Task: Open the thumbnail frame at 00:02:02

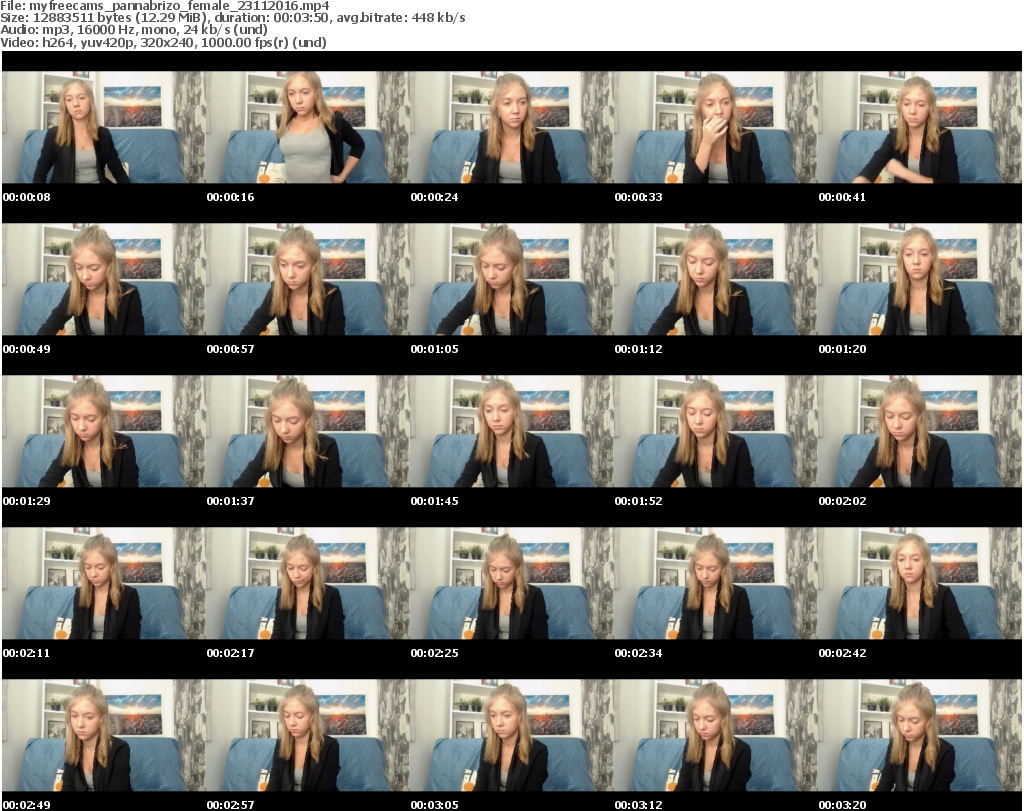Action: point(920,432)
